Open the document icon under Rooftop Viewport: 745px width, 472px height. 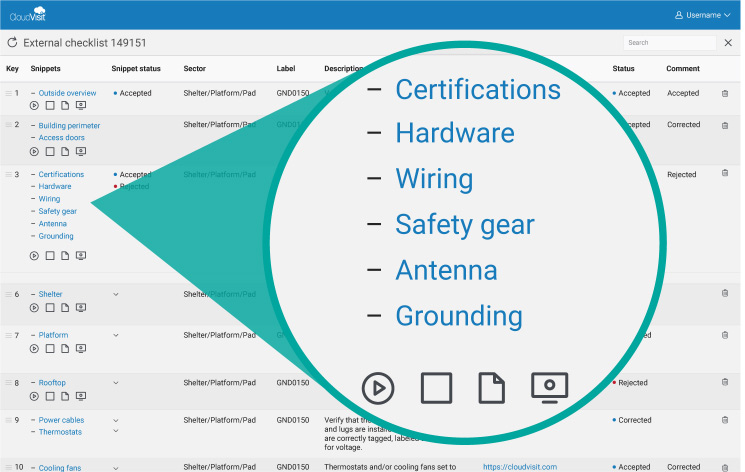(65, 396)
